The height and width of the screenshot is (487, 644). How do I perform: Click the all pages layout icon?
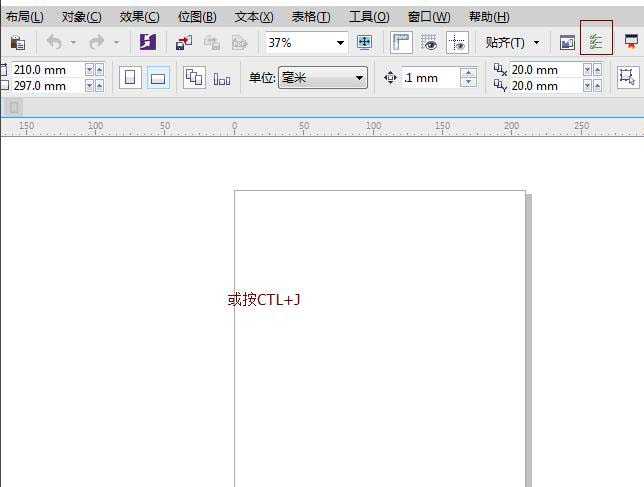click(194, 78)
